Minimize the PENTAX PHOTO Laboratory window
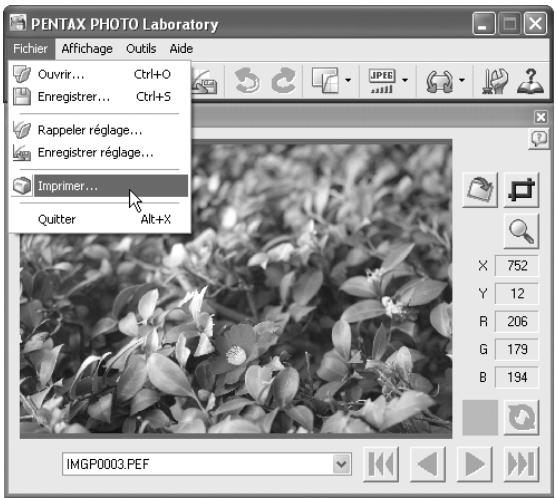 [484, 24]
